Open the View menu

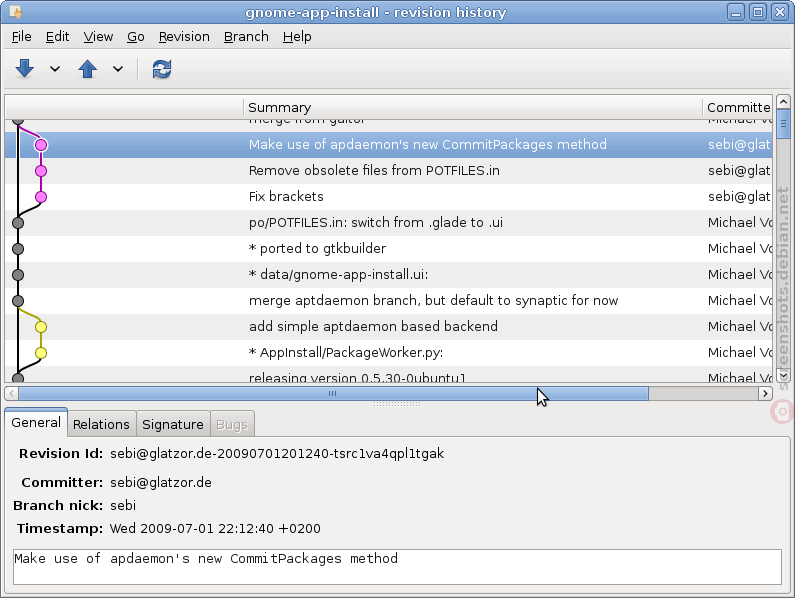point(98,37)
